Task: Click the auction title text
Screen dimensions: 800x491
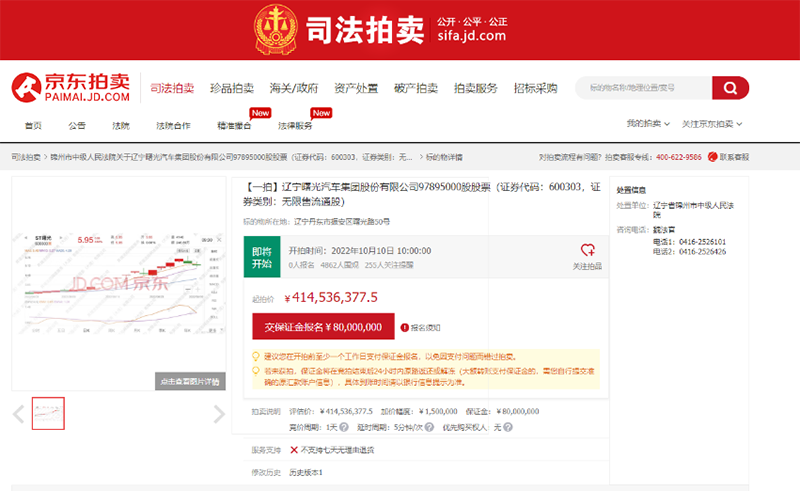Action: tap(421, 194)
